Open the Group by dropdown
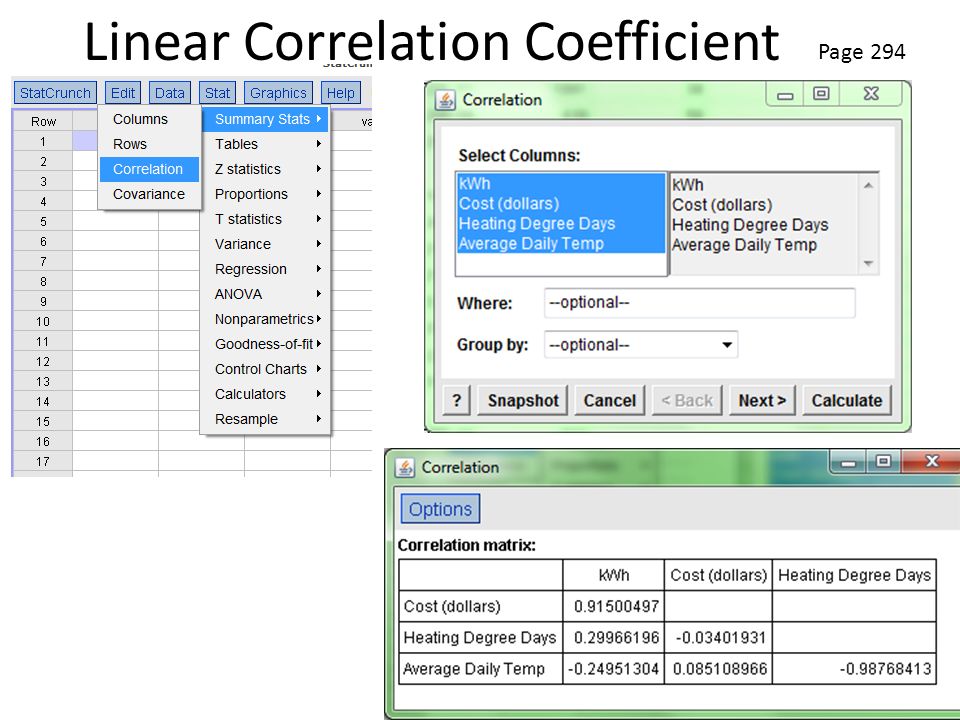Viewport: 960px width, 720px height. click(x=640, y=345)
